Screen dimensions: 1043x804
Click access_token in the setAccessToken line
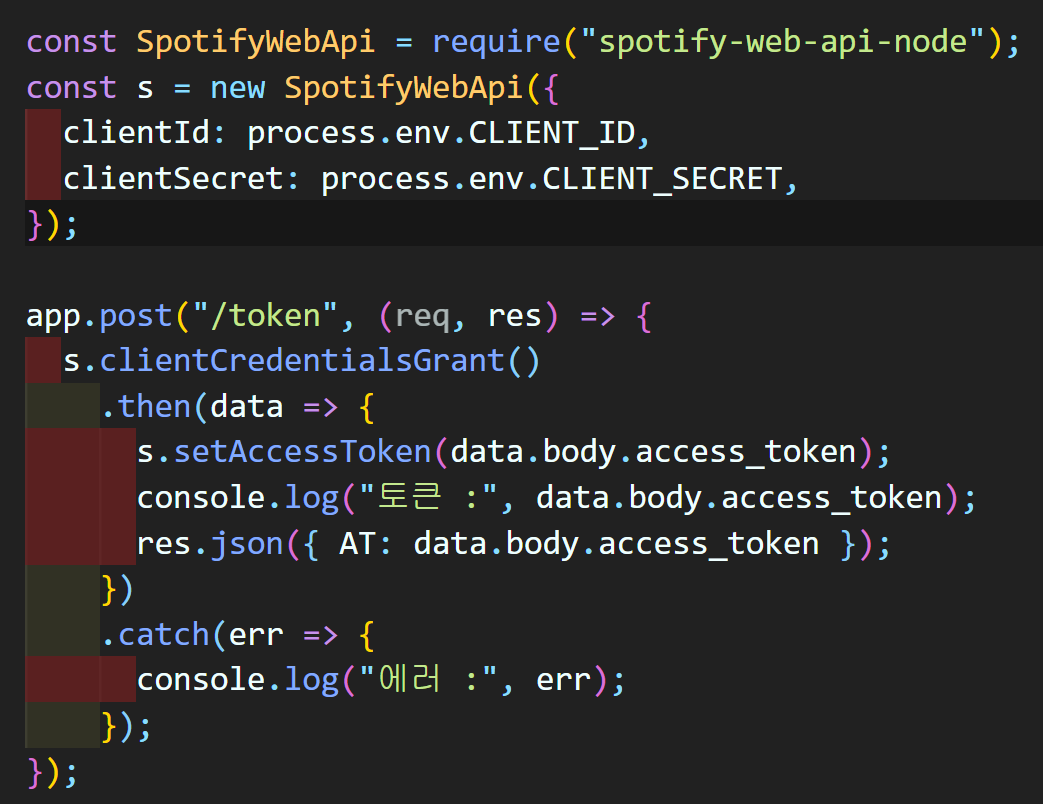coord(746,452)
